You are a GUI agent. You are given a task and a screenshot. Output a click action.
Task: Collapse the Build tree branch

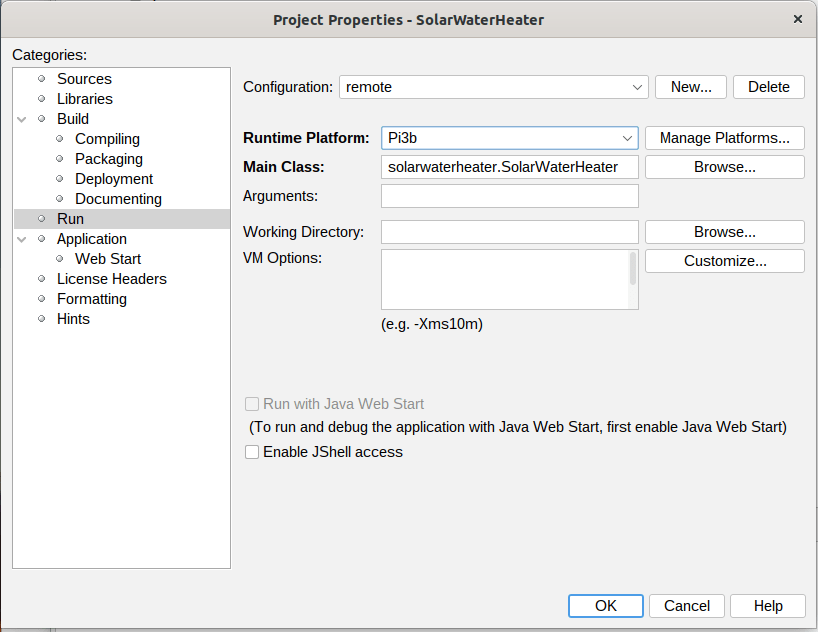22,119
